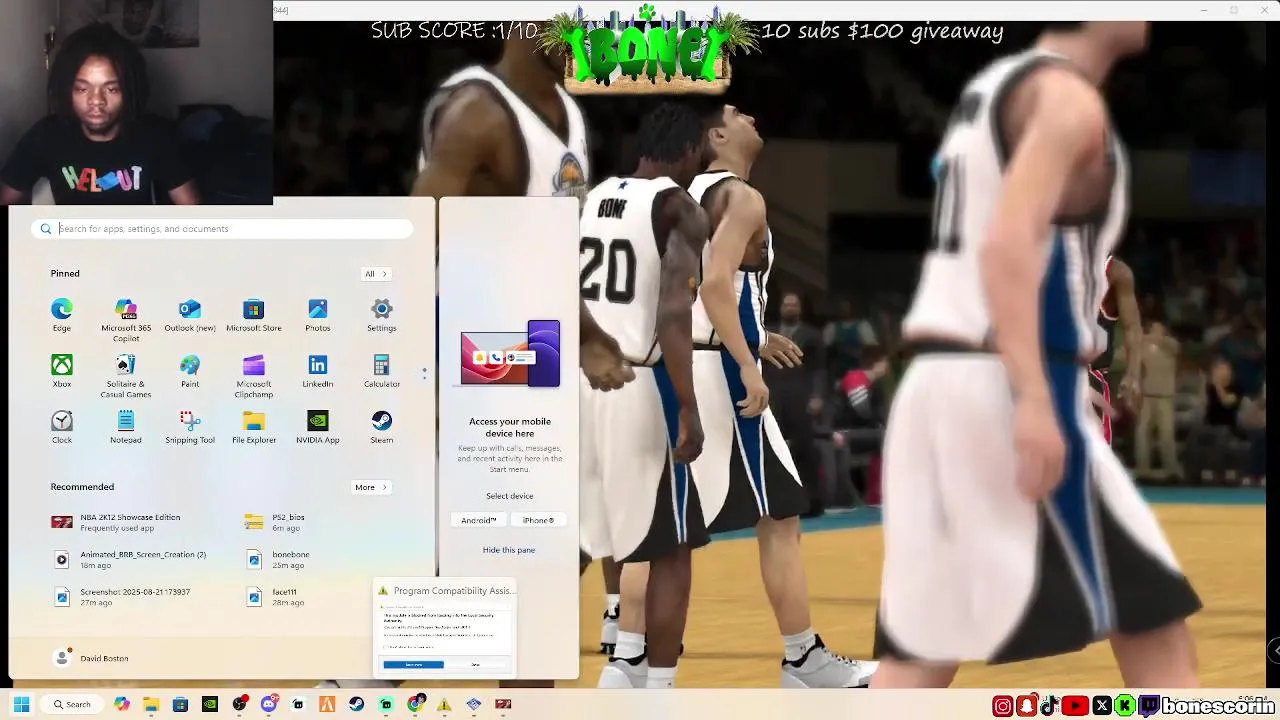Viewport: 1280px width, 720px height.
Task: Select Android device button
Action: 478,520
